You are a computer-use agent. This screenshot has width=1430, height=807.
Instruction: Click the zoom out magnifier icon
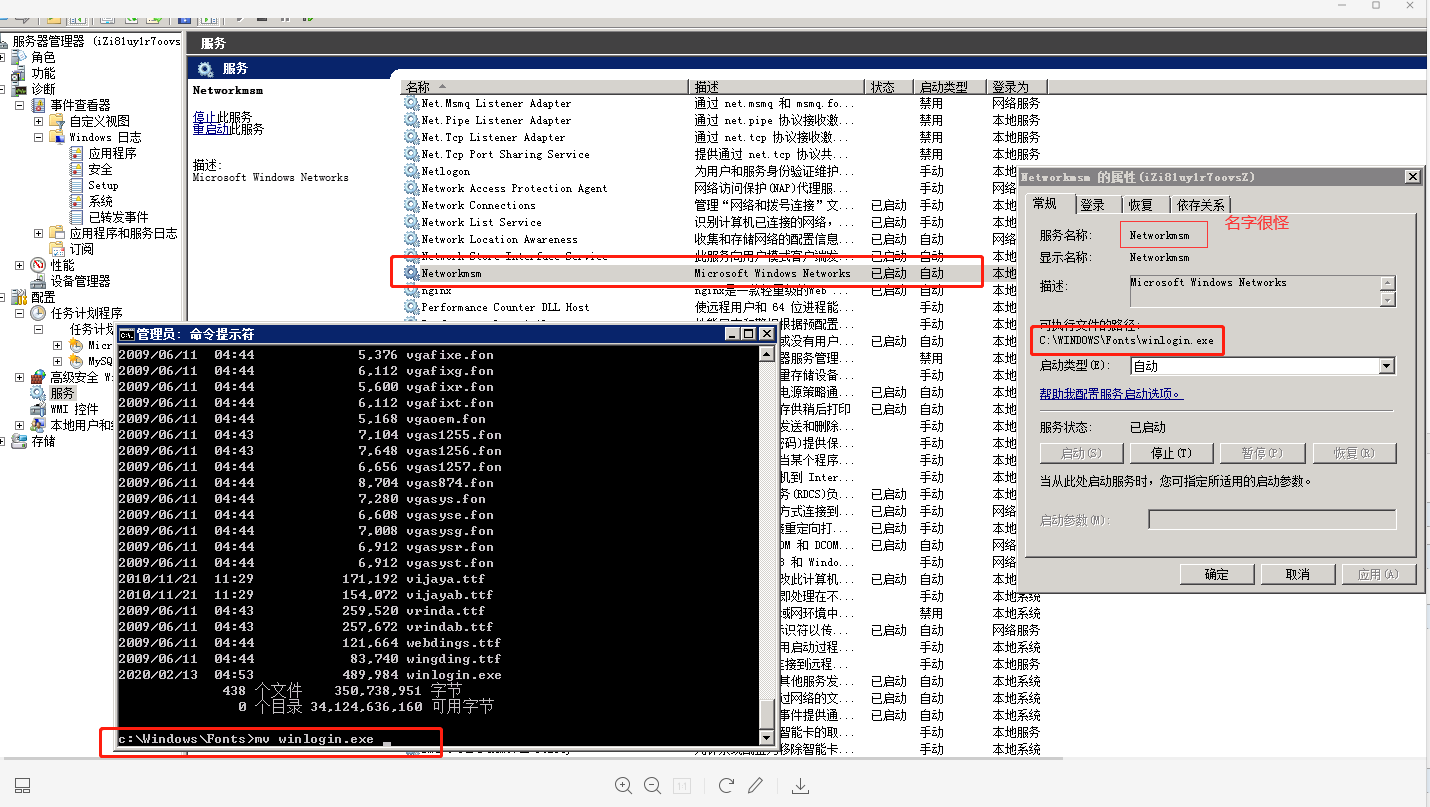pyautogui.click(x=652, y=786)
